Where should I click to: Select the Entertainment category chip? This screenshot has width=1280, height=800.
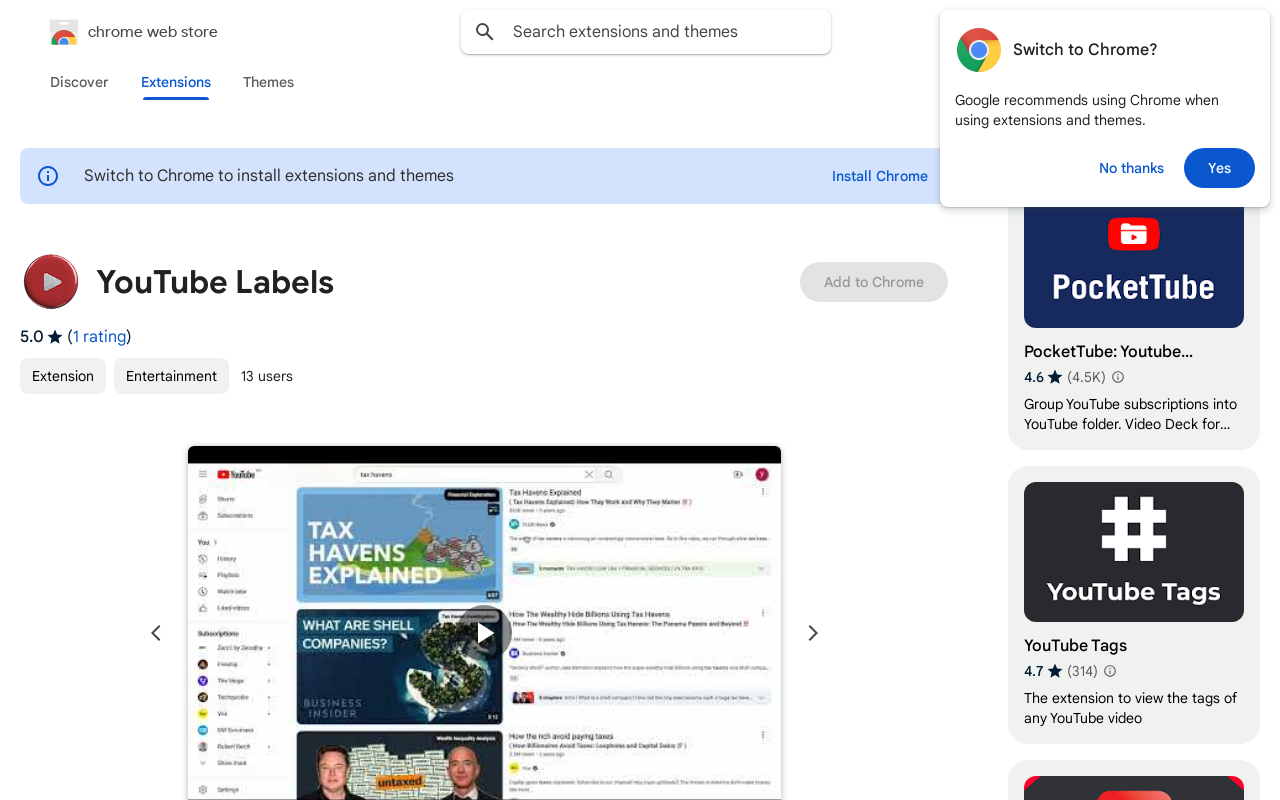pos(171,376)
